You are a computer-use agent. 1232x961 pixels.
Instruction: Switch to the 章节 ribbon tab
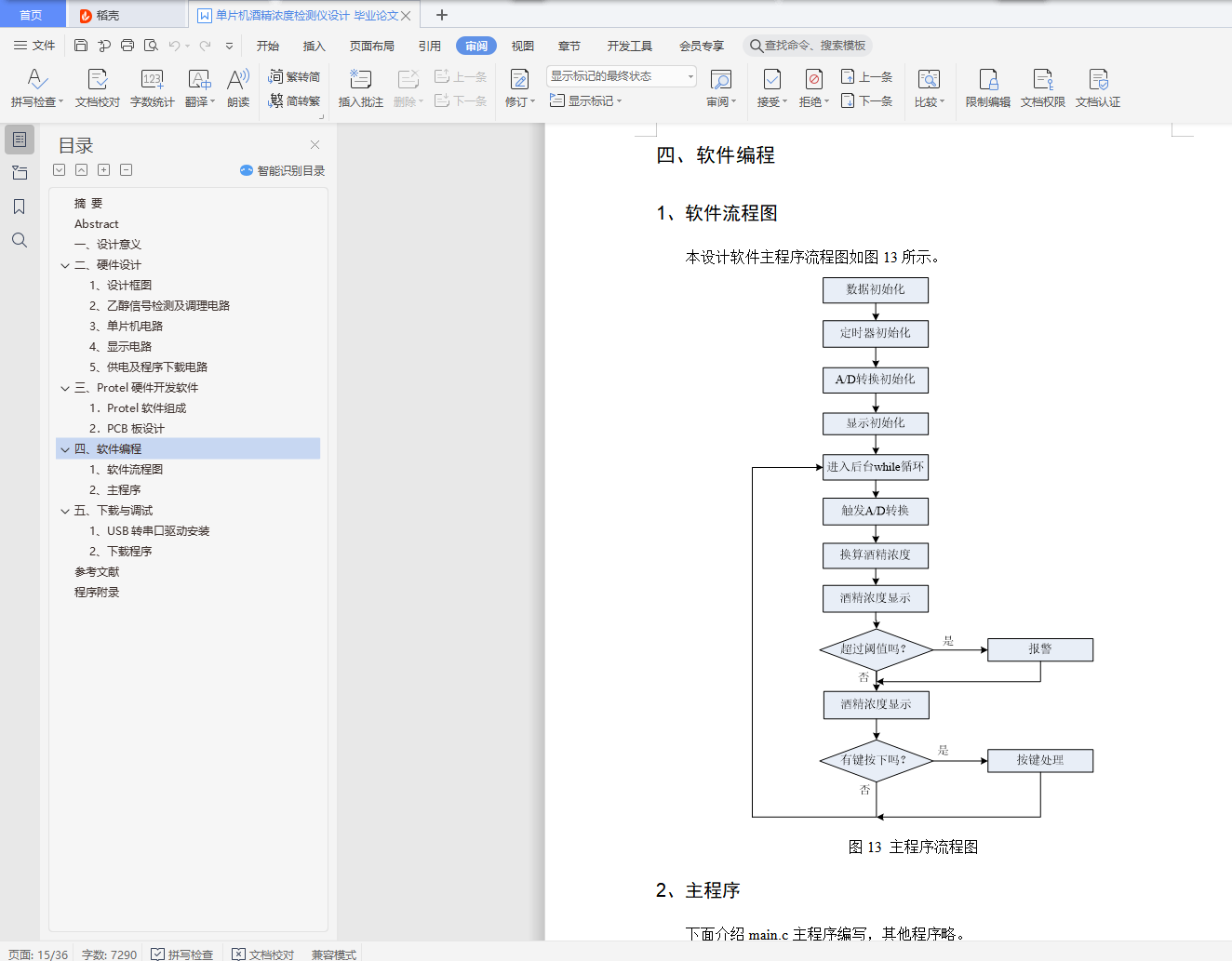click(x=569, y=46)
